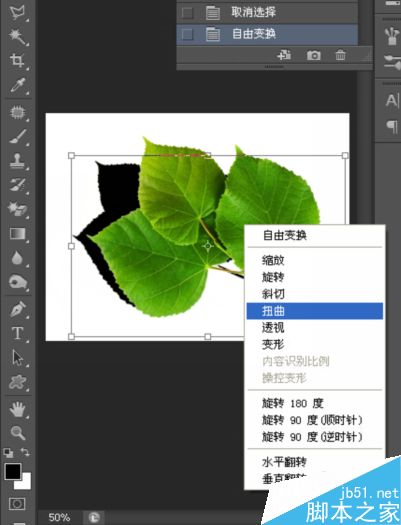Click the left-middle transform handle
Image resolution: width=401 pixels, height=525 pixels.
71,246
